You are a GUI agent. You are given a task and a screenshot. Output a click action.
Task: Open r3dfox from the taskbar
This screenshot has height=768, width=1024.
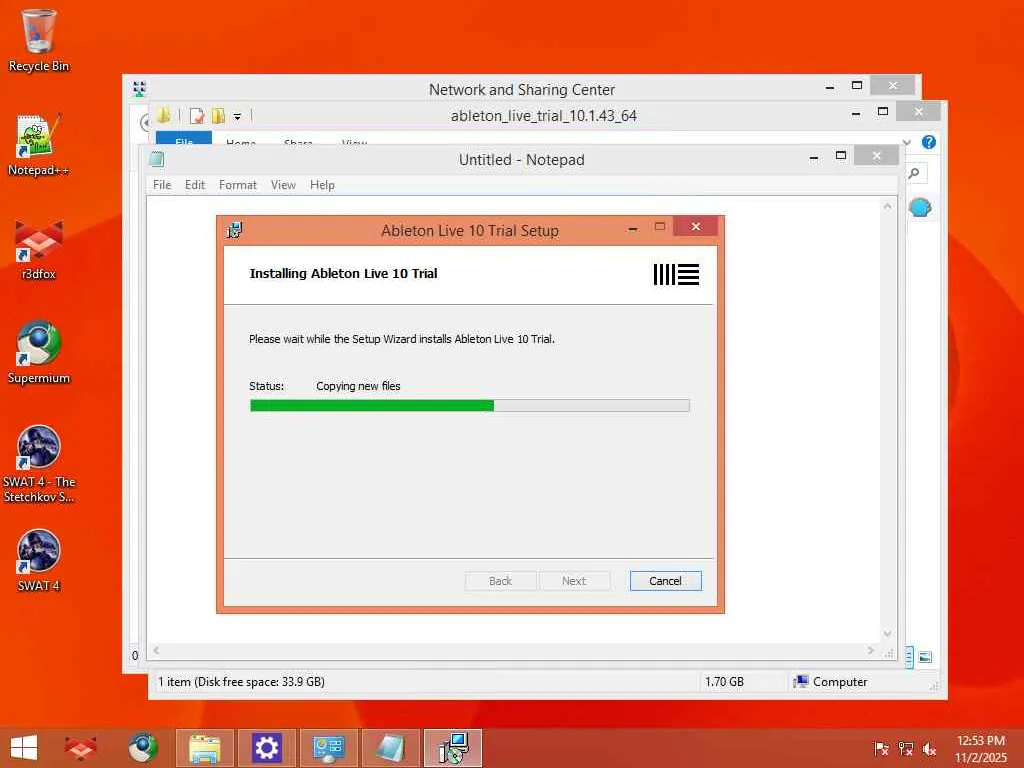point(81,748)
